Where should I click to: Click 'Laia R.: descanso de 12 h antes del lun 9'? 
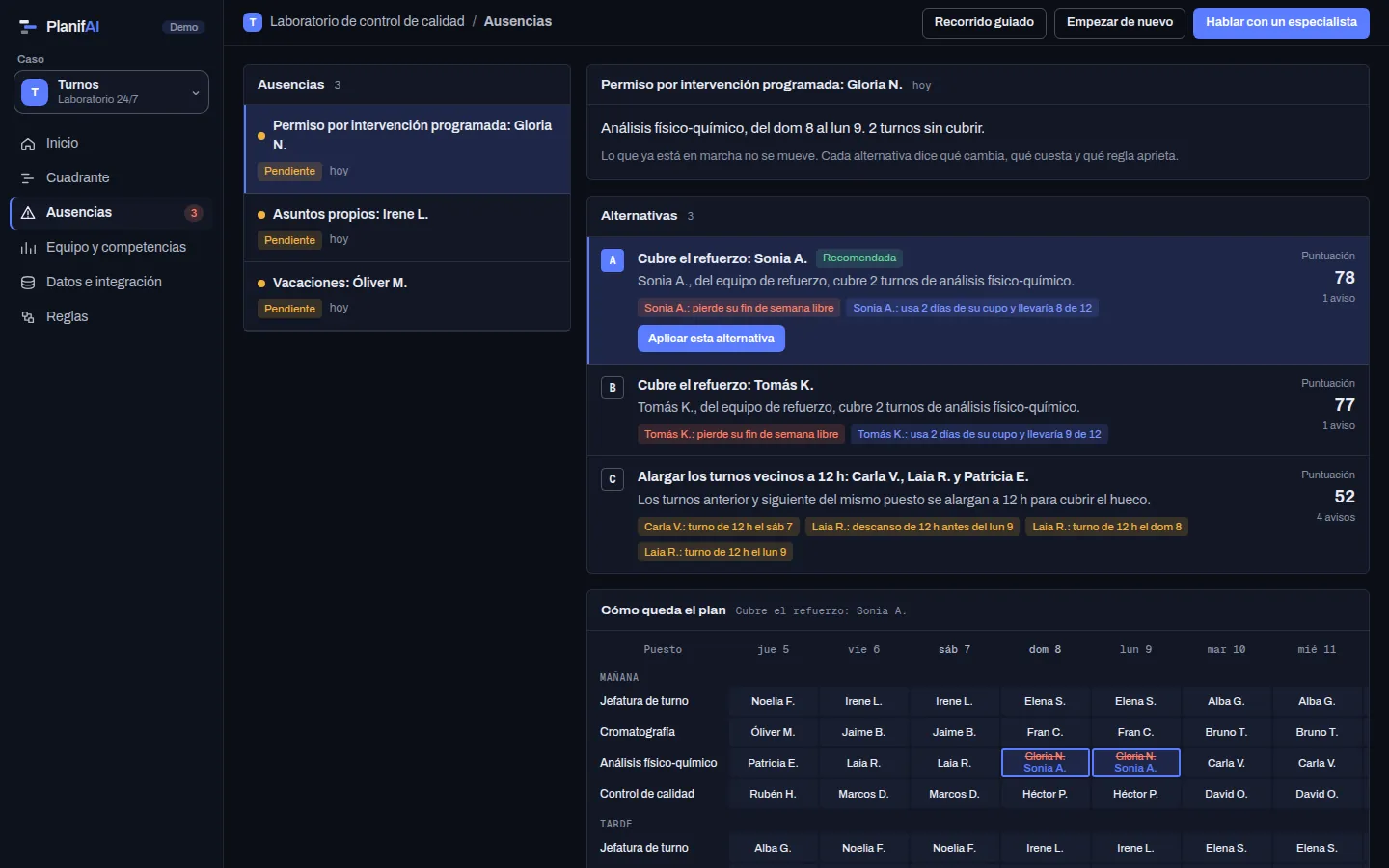pyautogui.click(x=912, y=527)
